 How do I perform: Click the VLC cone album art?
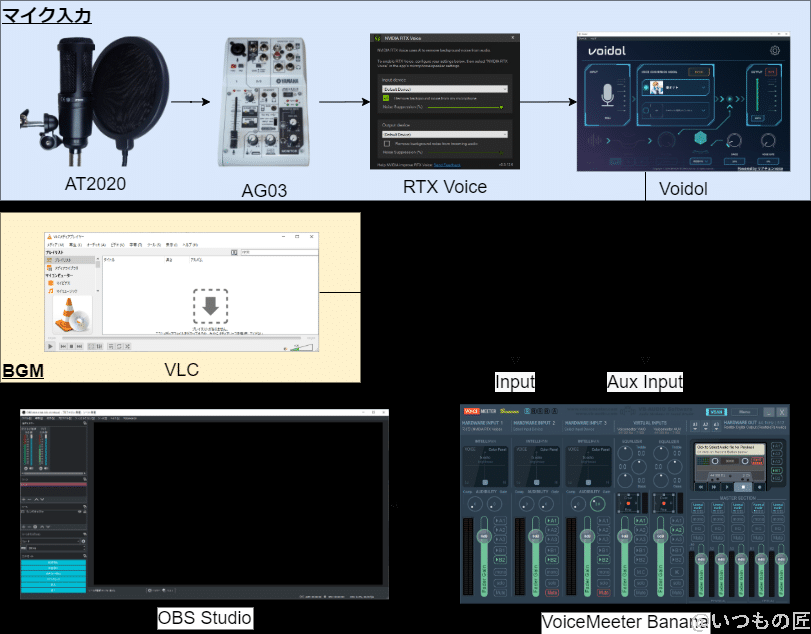70,315
